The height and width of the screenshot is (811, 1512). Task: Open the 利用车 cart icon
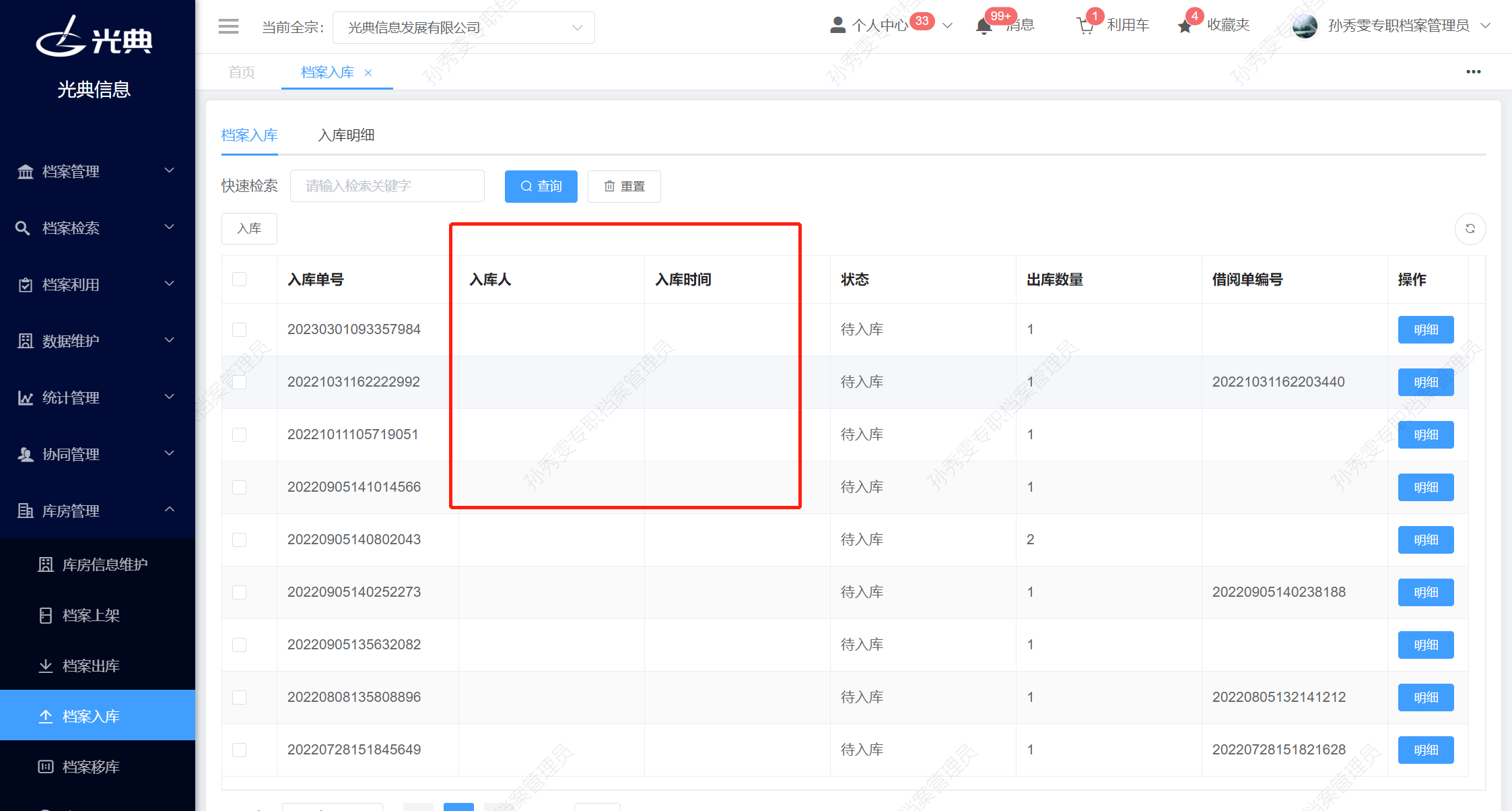(1085, 26)
